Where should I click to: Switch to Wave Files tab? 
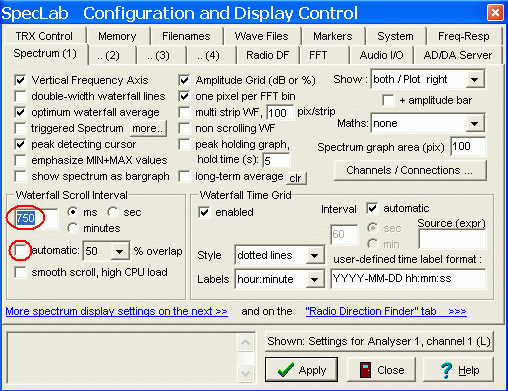click(x=261, y=36)
